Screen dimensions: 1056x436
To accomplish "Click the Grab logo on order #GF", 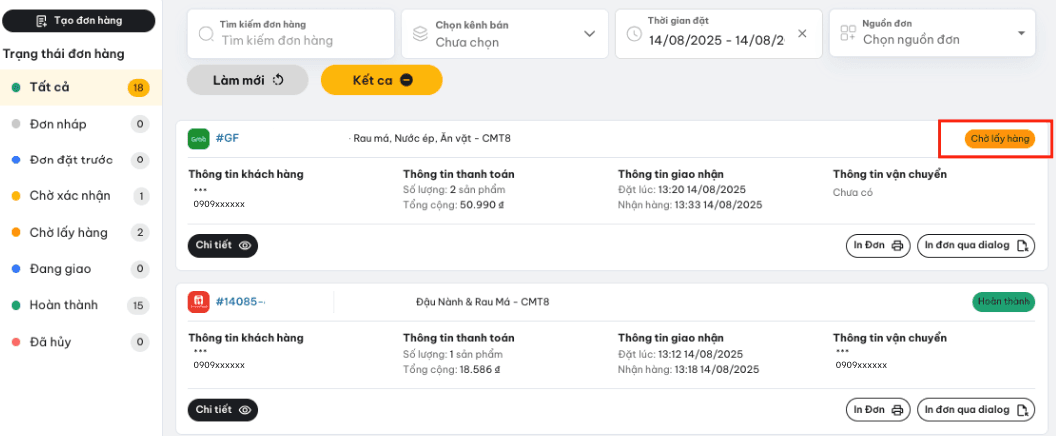I will [199, 139].
